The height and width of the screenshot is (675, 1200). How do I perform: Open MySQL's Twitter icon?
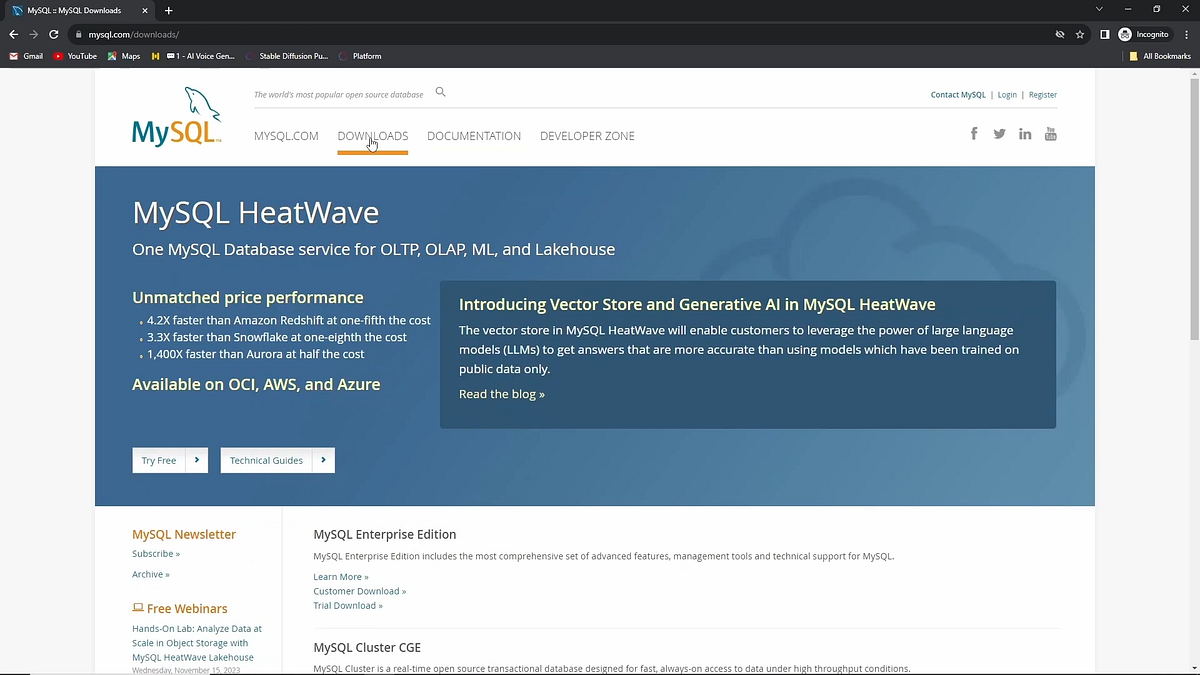999,133
